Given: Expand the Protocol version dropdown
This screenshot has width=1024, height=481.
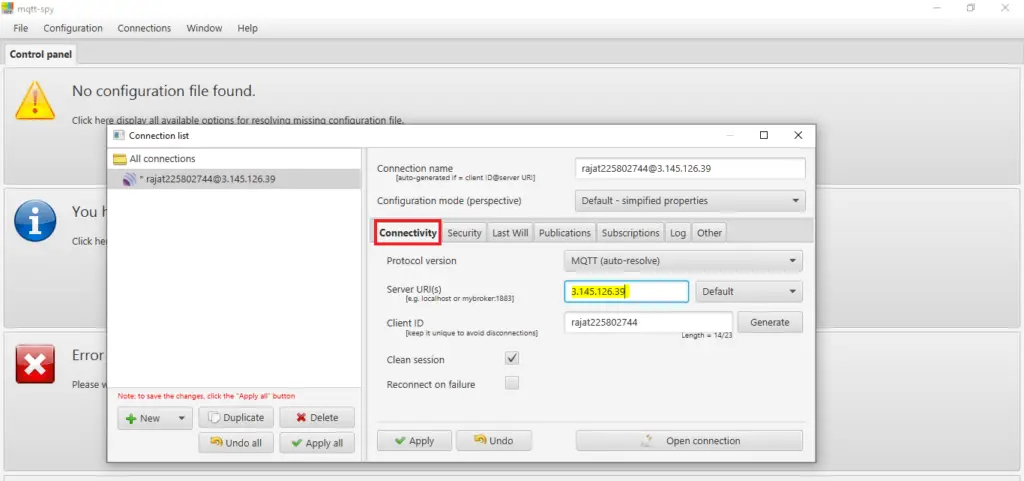Looking at the screenshot, I should coord(682,260).
